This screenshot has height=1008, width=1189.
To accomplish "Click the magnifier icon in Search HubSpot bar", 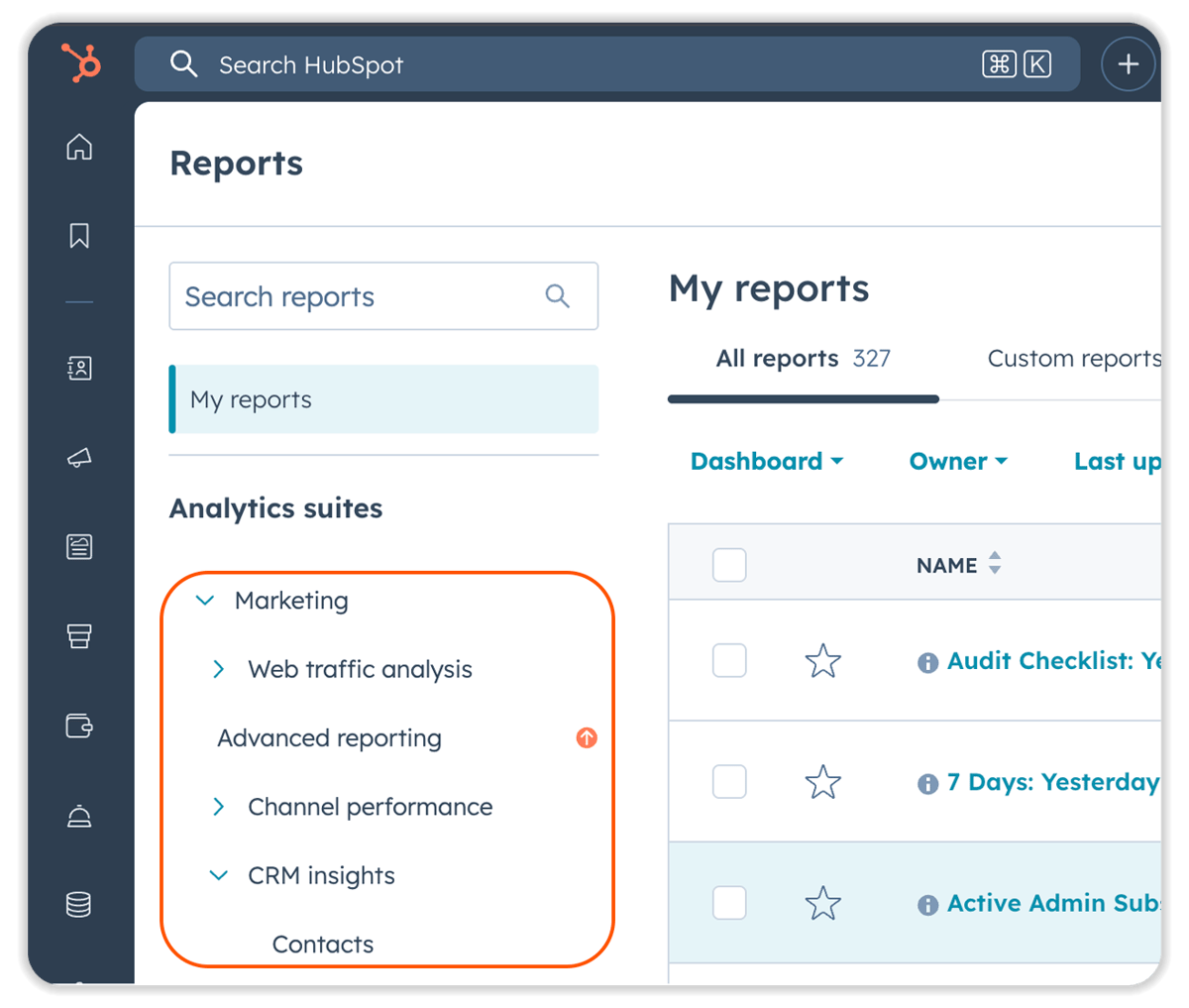I will point(184,64).
